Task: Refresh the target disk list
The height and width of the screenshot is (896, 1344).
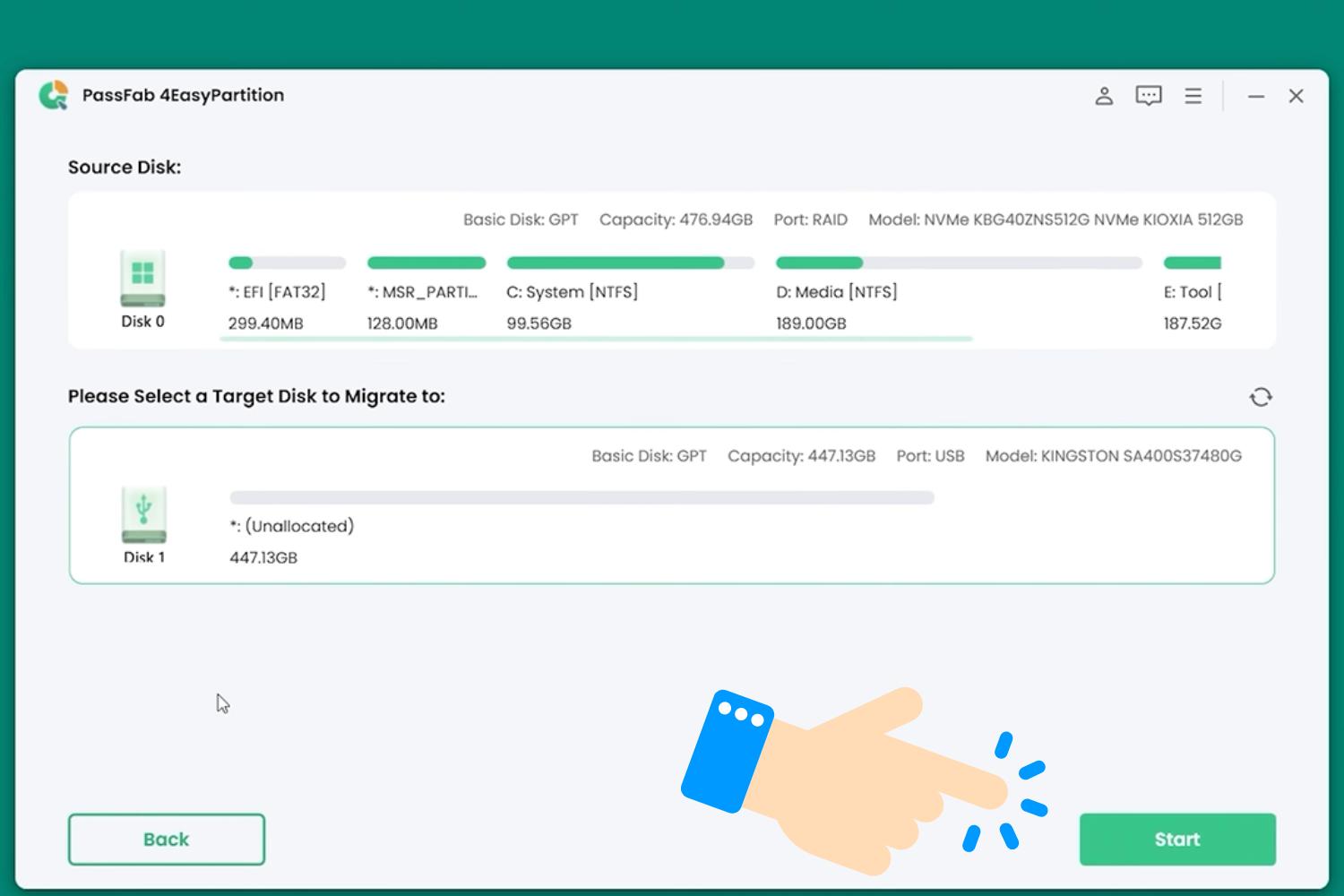Action: 1261,397
